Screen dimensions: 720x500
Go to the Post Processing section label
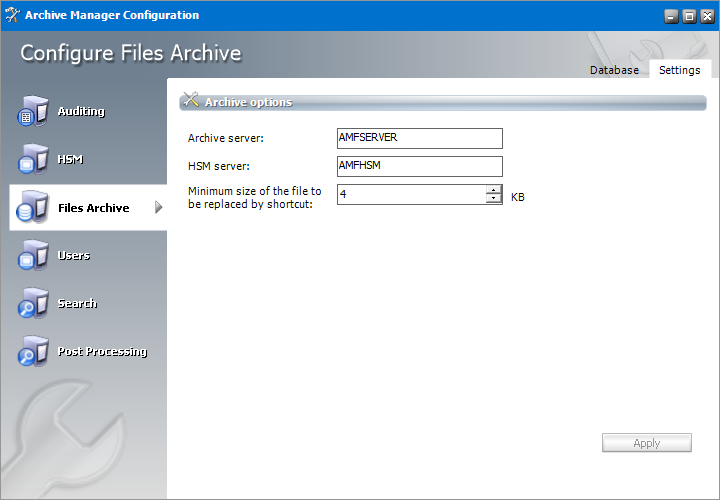coord(102,352)
